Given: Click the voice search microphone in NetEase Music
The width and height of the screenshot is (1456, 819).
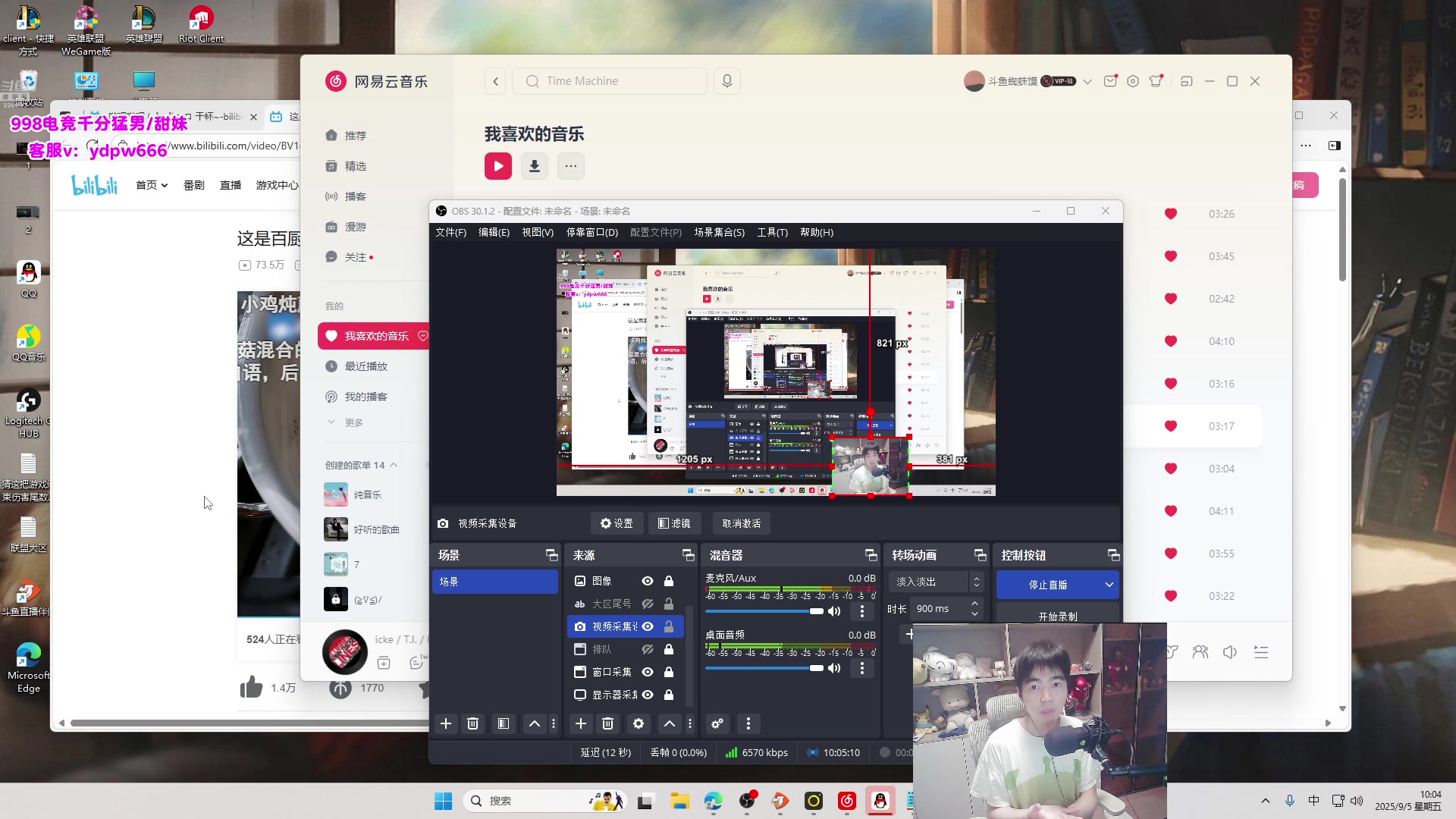Looking at the screenshot, I should [x=727, y=81].
